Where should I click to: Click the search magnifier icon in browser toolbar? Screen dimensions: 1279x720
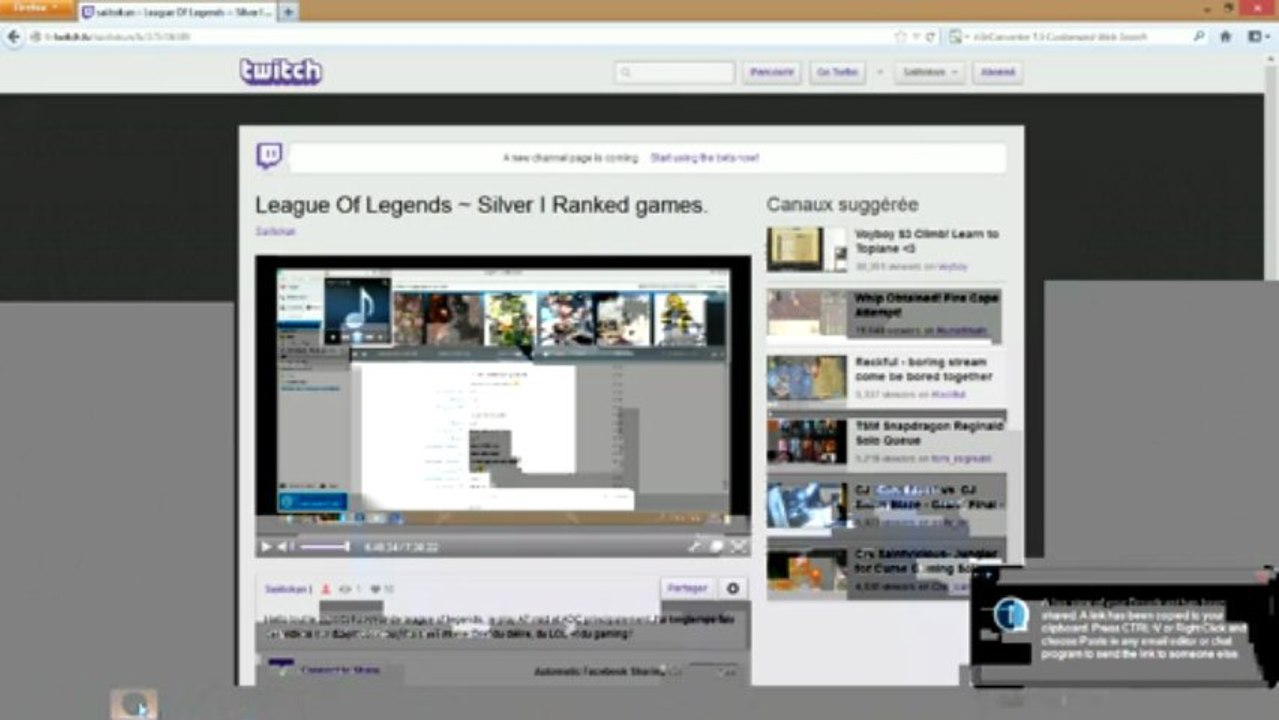[1199, 36]
